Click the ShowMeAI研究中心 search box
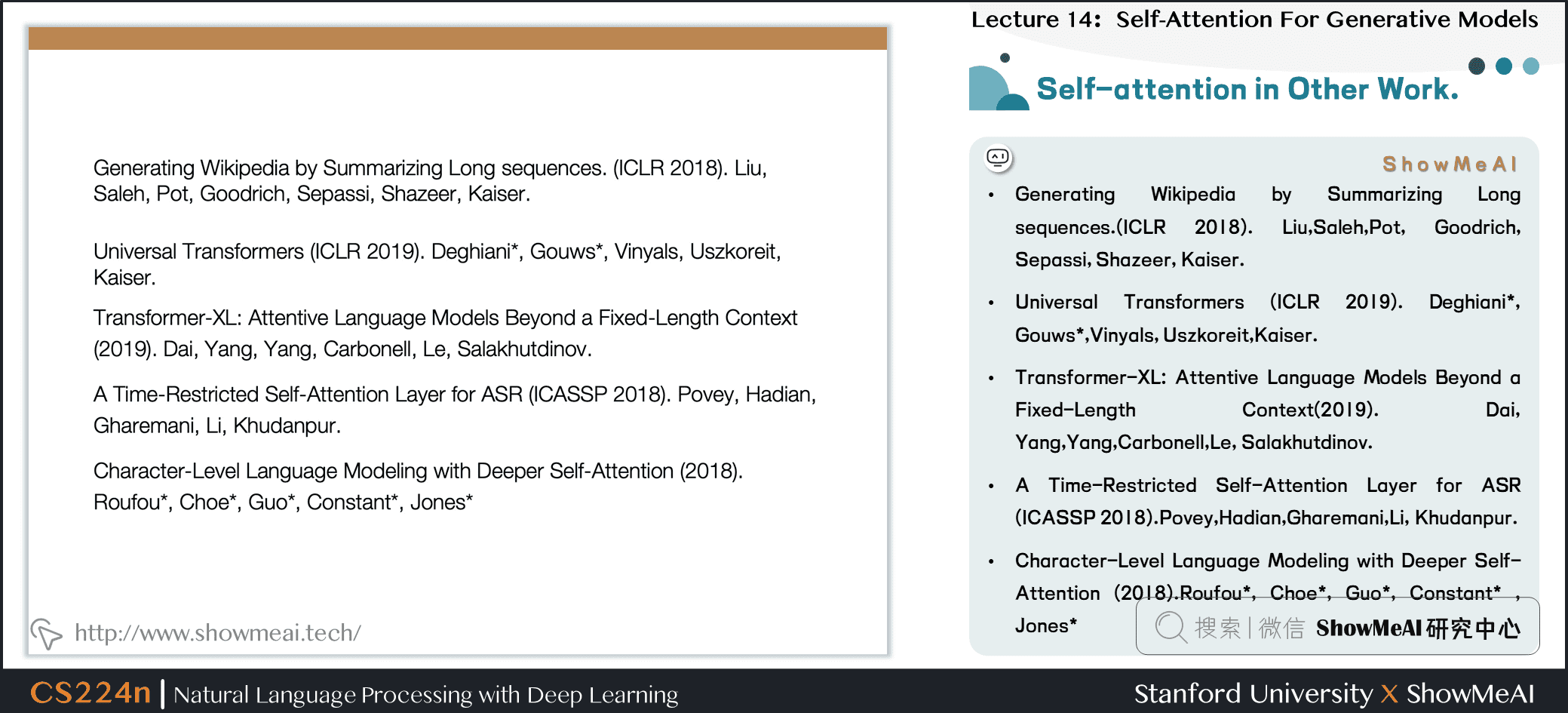This screenshot has height=713, width=1568. 1337,626
